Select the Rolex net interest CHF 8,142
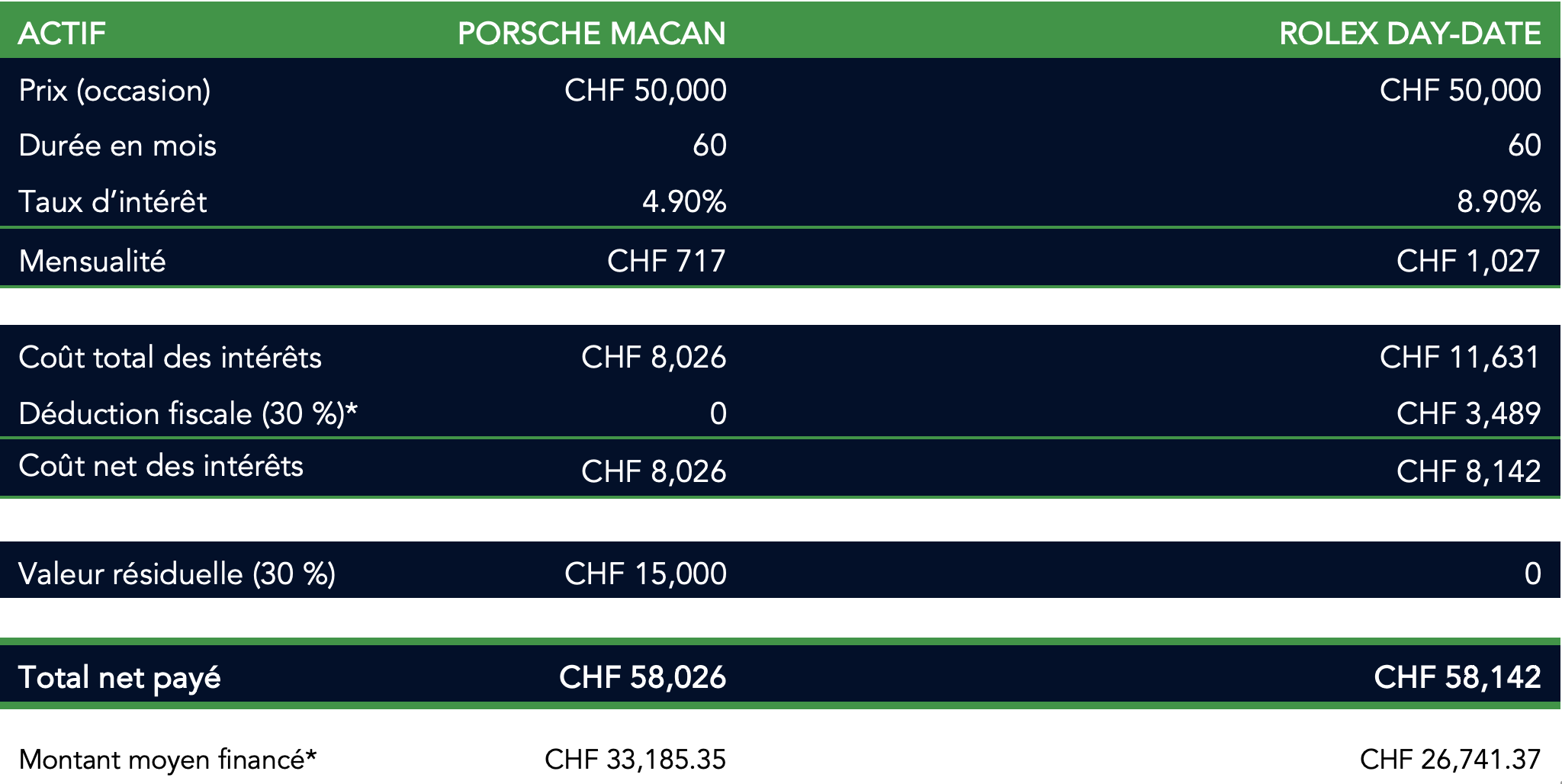This screenshot has width=1562, height=784. pyautogui.click(x=1469, y=472)
